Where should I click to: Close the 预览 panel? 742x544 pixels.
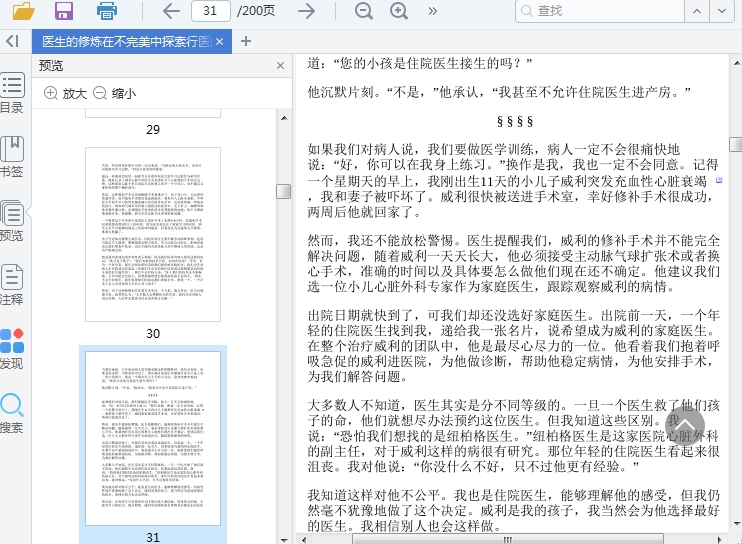281,66
